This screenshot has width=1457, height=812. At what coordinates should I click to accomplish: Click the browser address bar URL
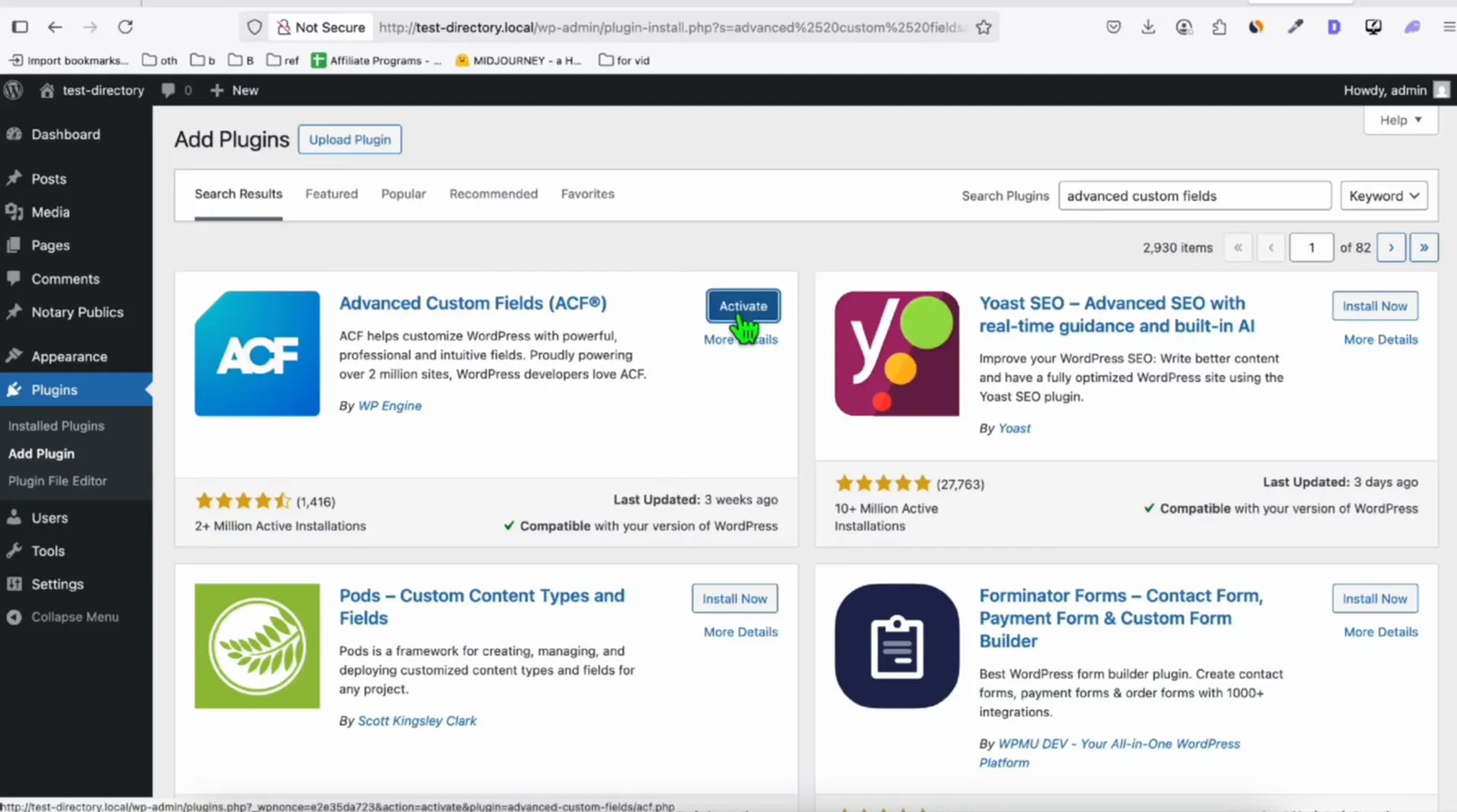click(x=670, y=27)
